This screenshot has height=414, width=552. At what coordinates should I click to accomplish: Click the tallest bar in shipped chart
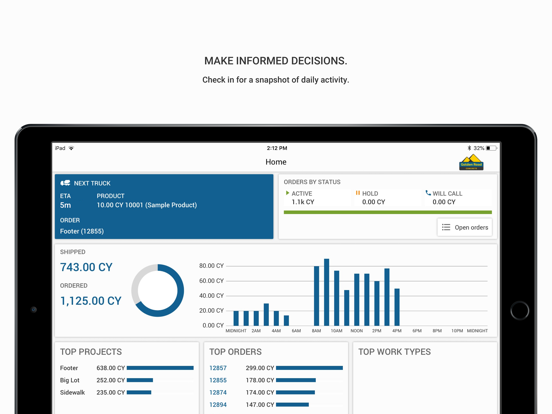pos(326,292)
